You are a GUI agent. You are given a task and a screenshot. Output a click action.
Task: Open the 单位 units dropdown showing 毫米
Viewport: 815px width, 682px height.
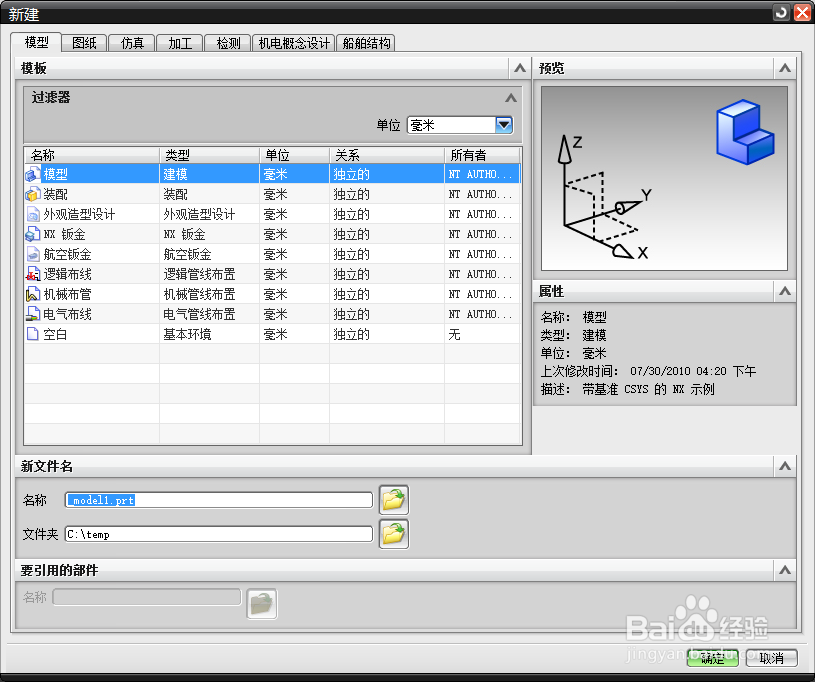click(503, 124)
